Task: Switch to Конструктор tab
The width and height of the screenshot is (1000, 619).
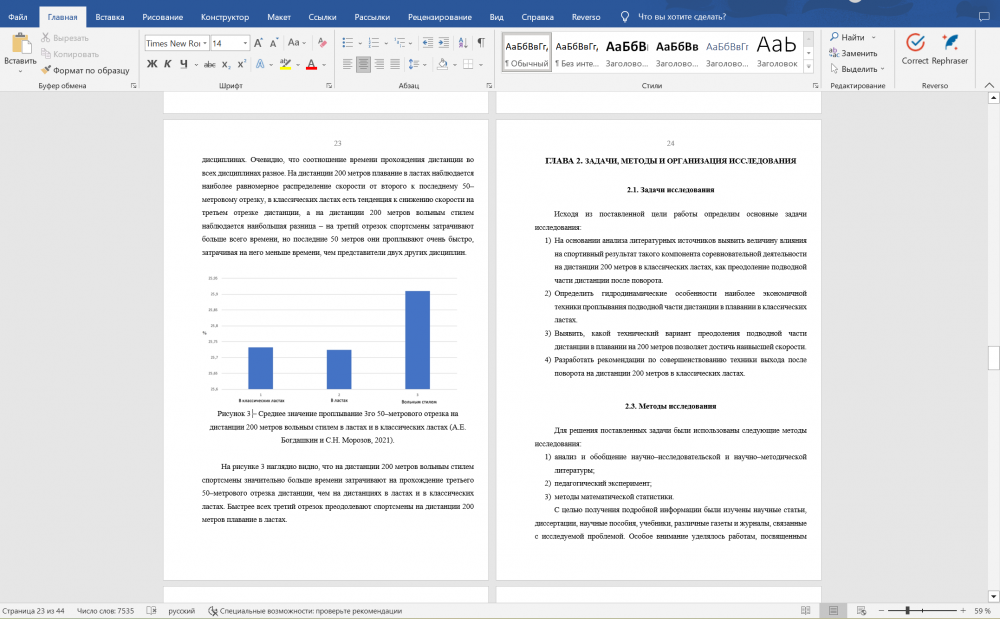Action: pos(224,17)
